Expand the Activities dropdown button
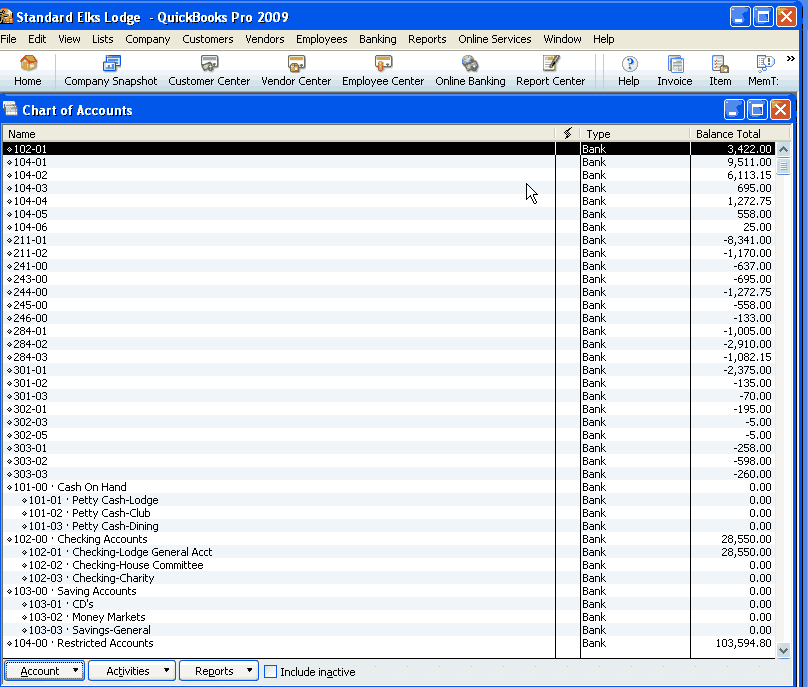This screenshot has width=808, height=687. click(132, 671)
